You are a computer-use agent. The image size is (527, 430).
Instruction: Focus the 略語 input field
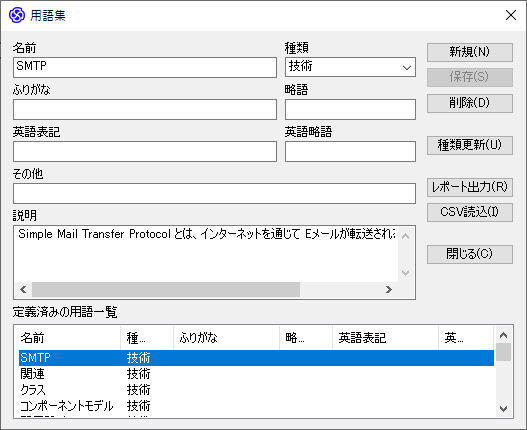pyautogui.click(x=350, y=109)
